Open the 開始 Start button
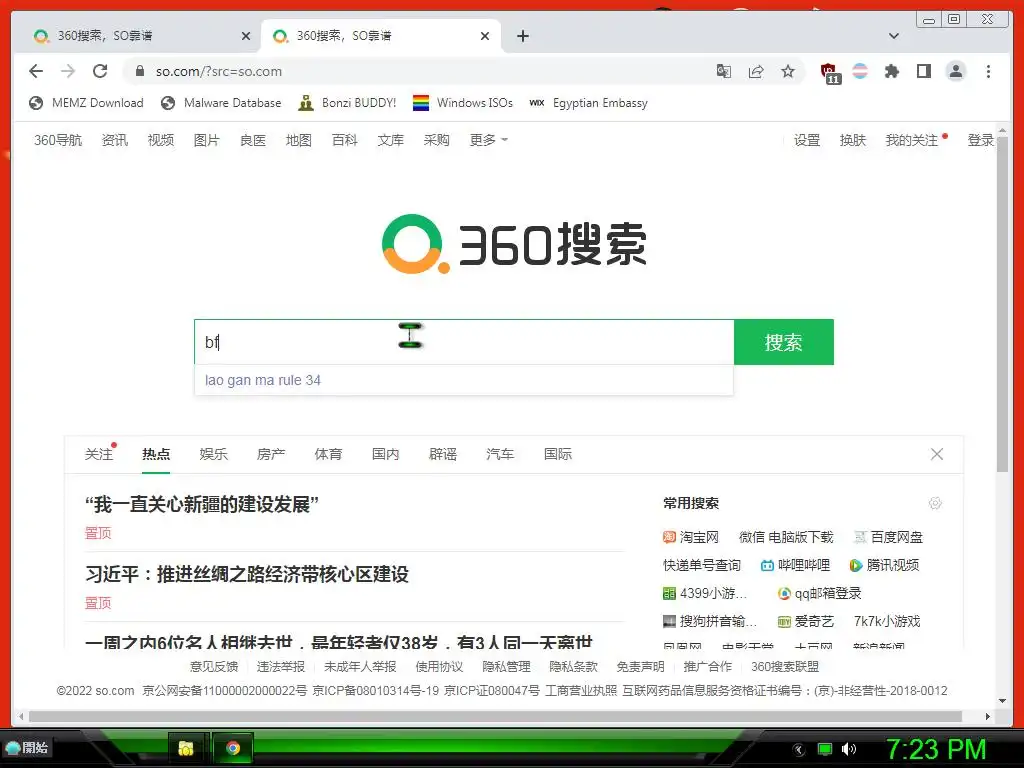 coord(28,748)
